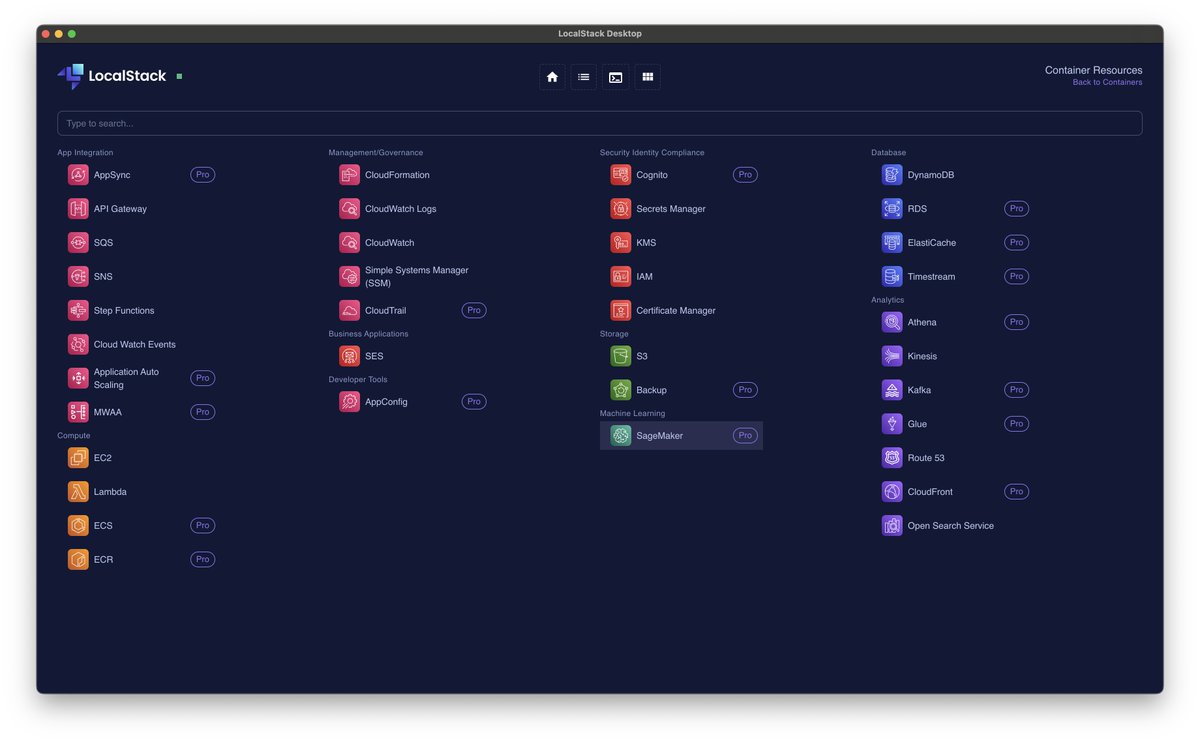Select the Lambda service icon
This screenshot has height=742, width=1200.
(78, 492)
